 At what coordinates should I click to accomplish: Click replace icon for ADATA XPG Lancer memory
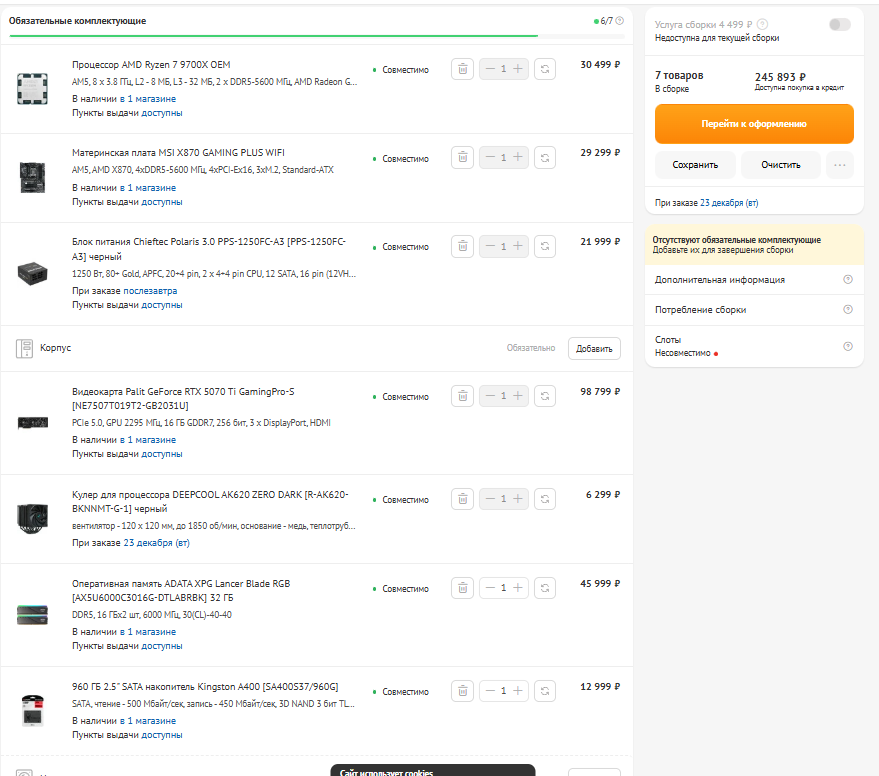click(545, 588)
